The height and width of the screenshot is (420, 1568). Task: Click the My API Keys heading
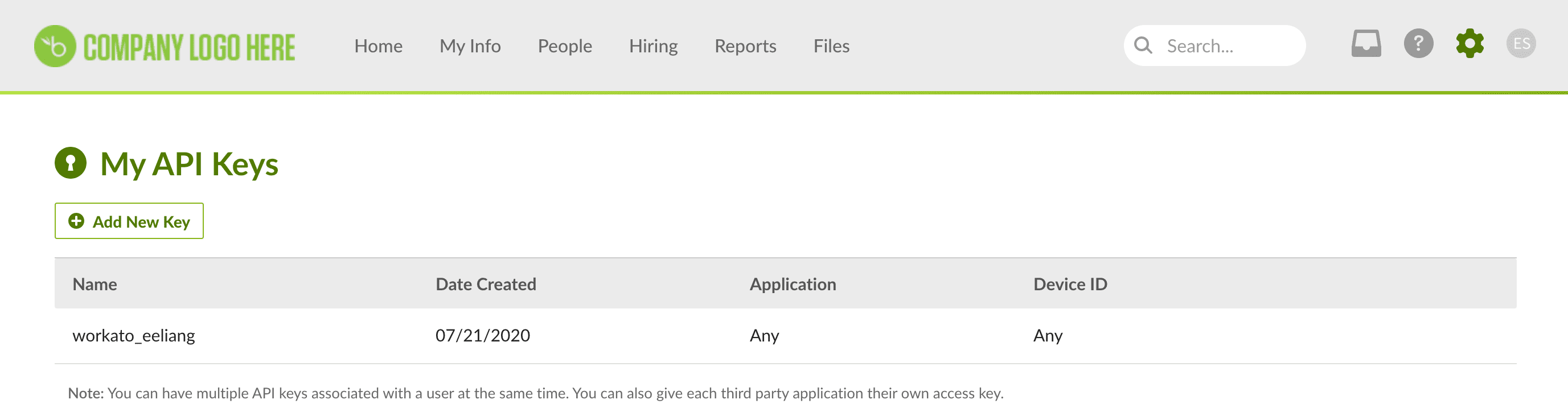188,164
